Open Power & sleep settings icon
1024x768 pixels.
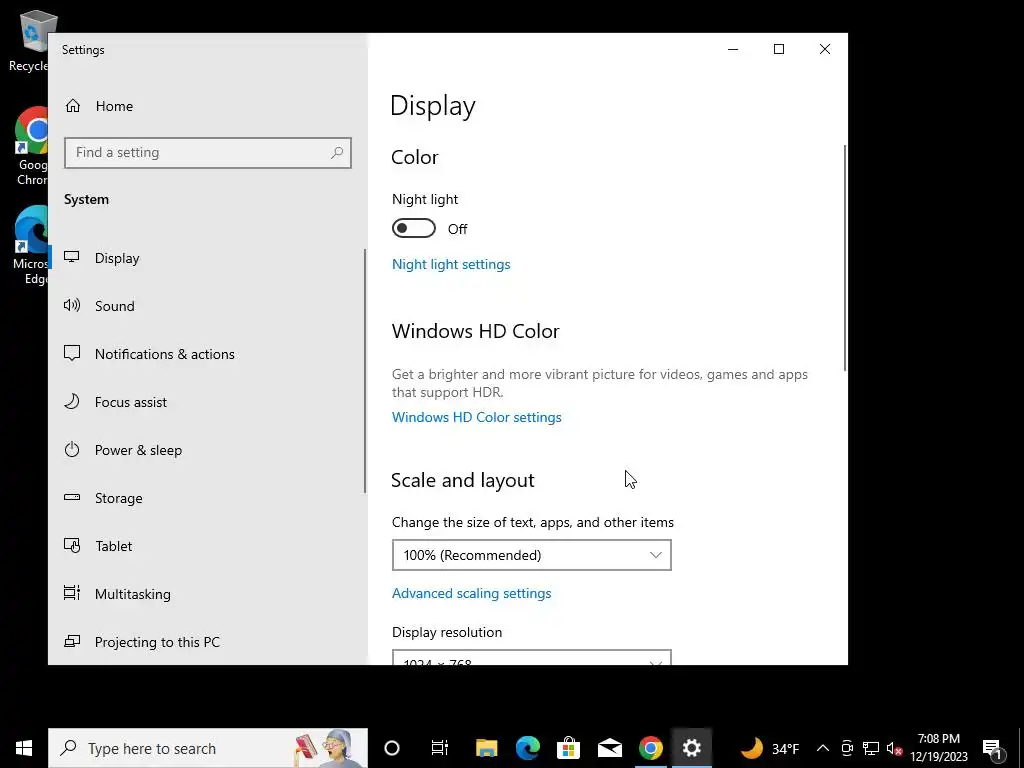pyautogui.click(x=72, y=449)
